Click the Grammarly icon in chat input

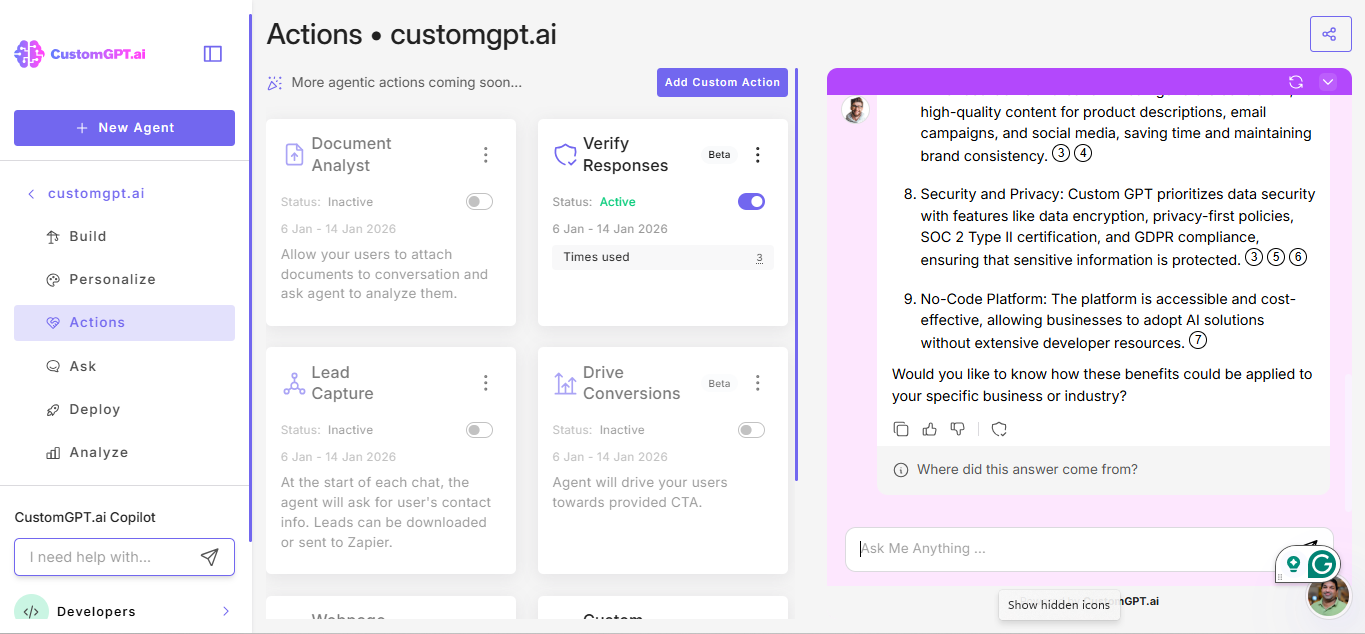[x=1322, y=564]
